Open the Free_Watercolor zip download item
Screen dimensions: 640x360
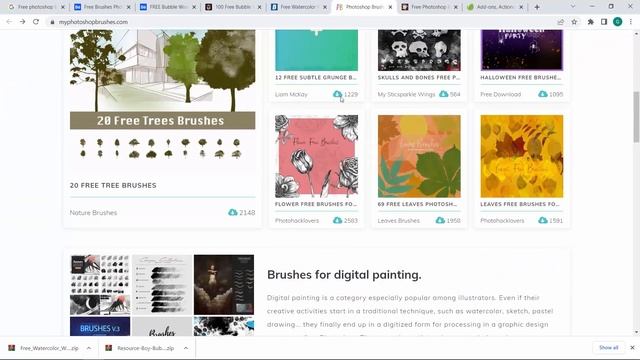click(x=43, y=348)
